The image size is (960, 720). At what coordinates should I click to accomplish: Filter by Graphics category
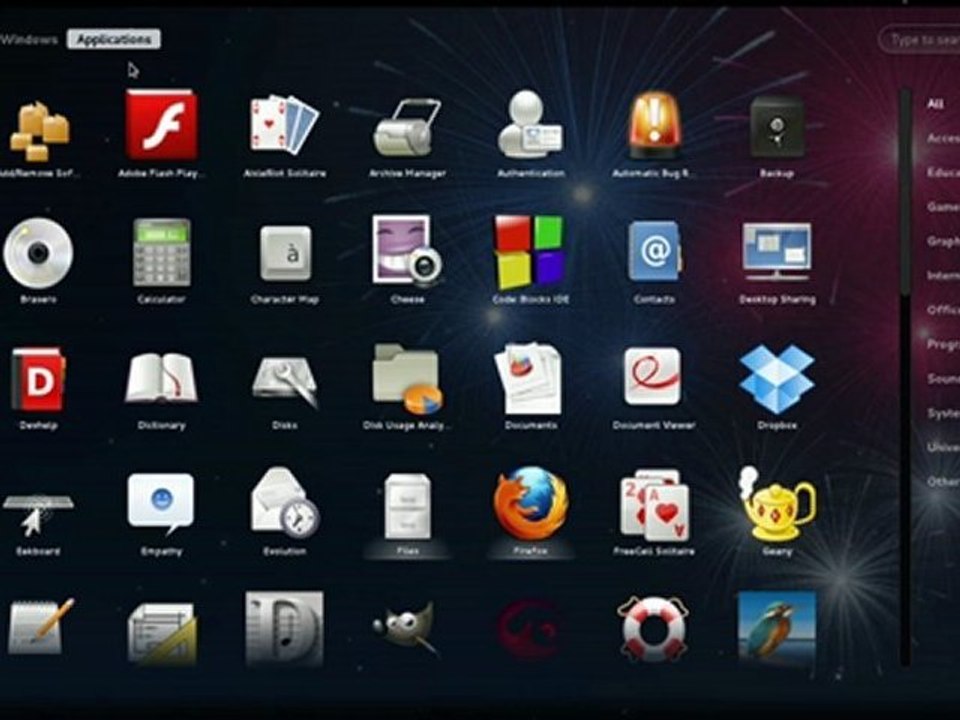point(943,241)
